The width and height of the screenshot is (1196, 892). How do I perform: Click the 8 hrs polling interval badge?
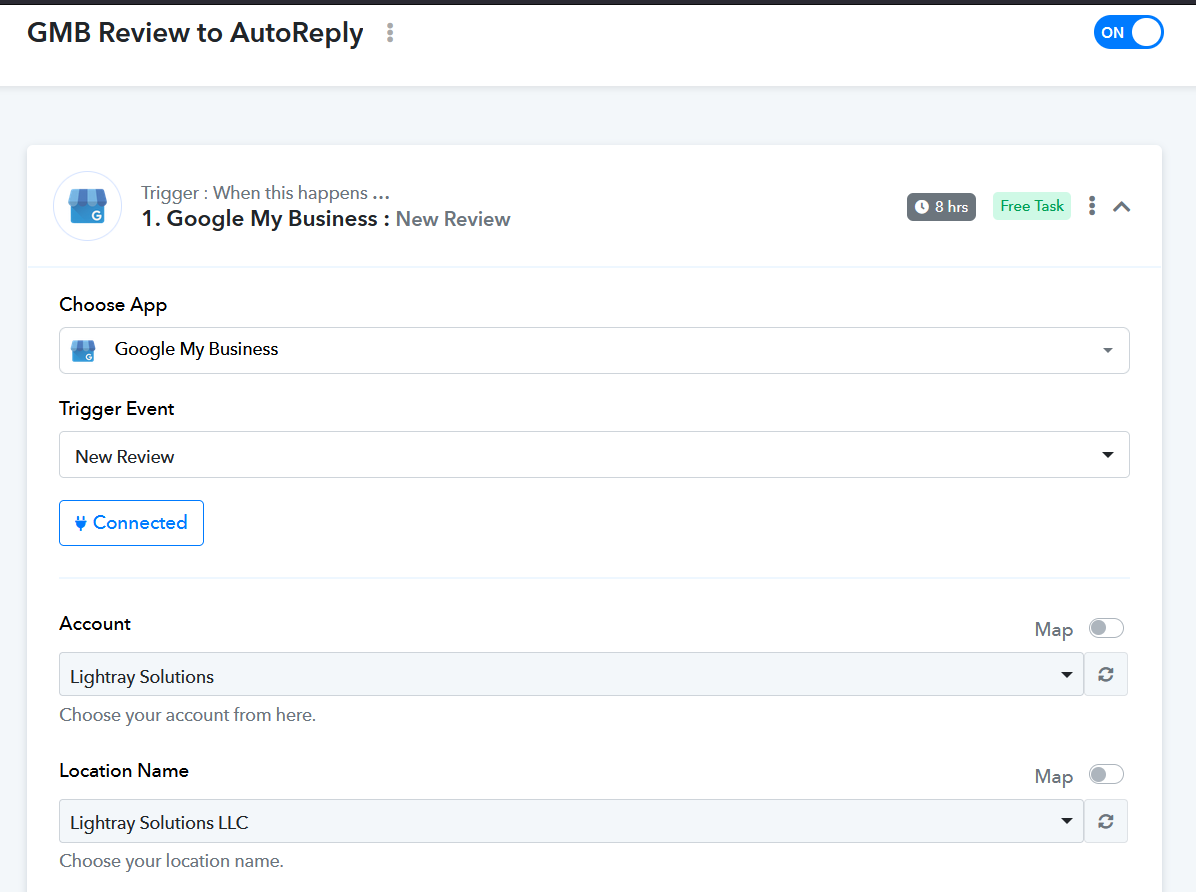coord(941,207)
